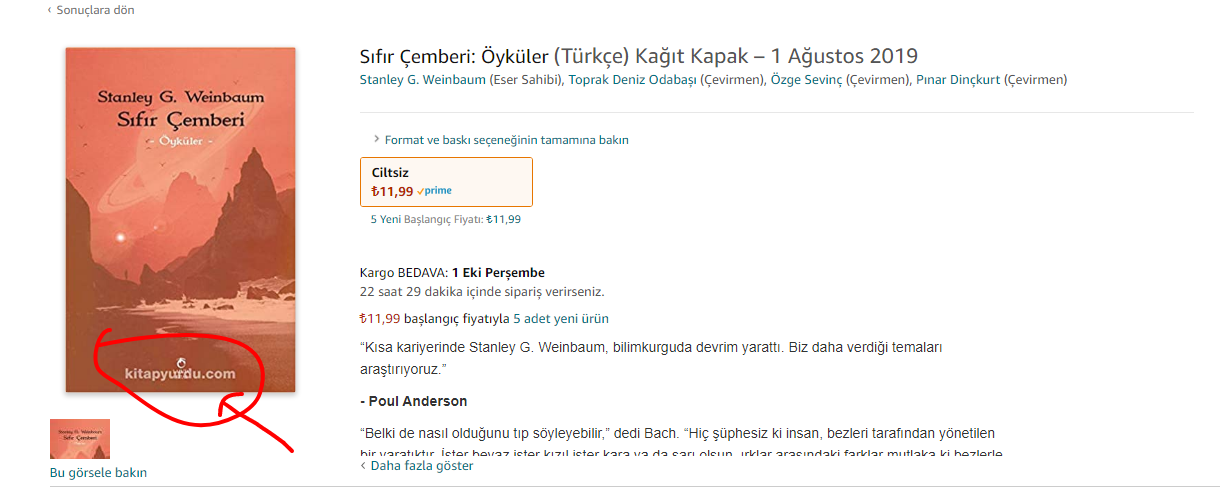Click the Sıfır Çemberi: Öyküler product title
This screenshot has width=1220, height=487.
pos(638,56)
